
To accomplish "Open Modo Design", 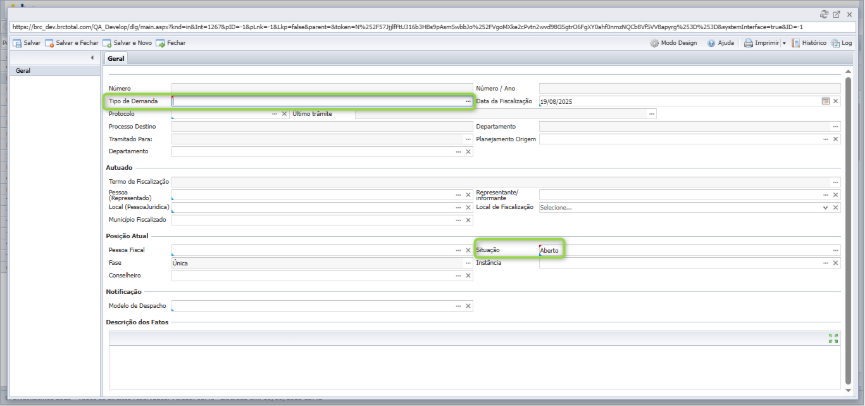I will click(674, 42).
